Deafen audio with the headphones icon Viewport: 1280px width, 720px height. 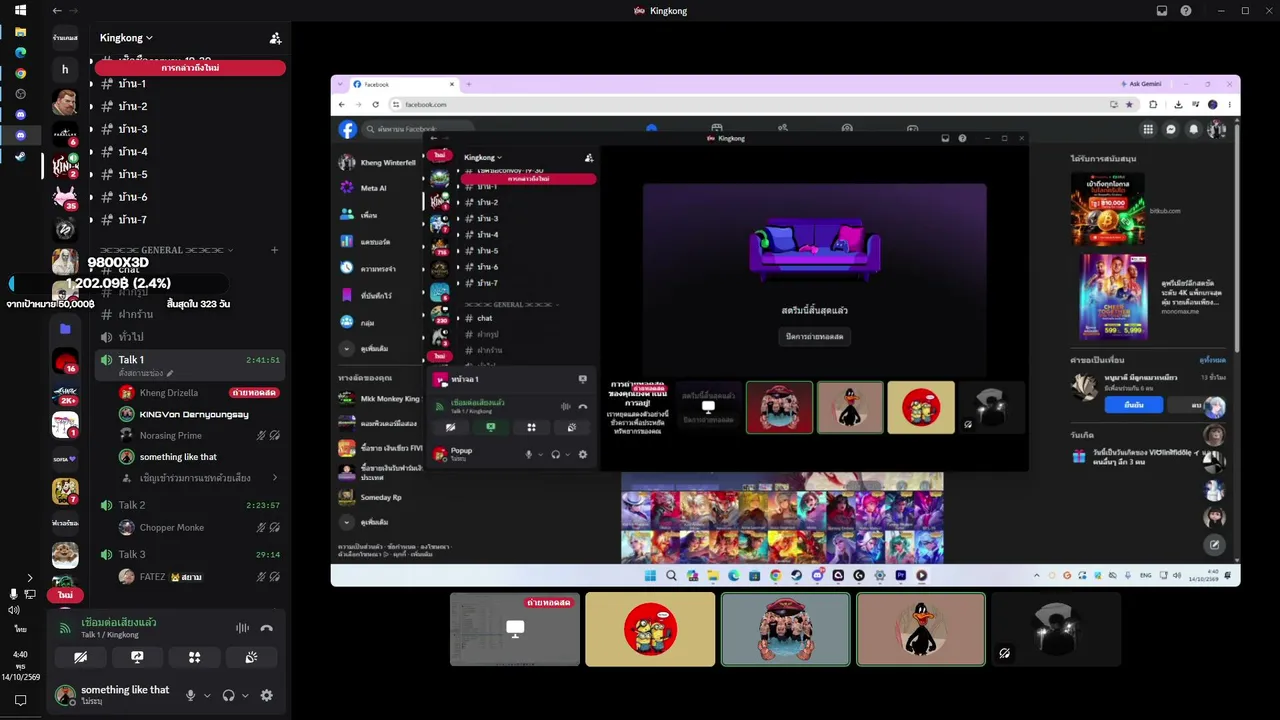tap(229, 695)
